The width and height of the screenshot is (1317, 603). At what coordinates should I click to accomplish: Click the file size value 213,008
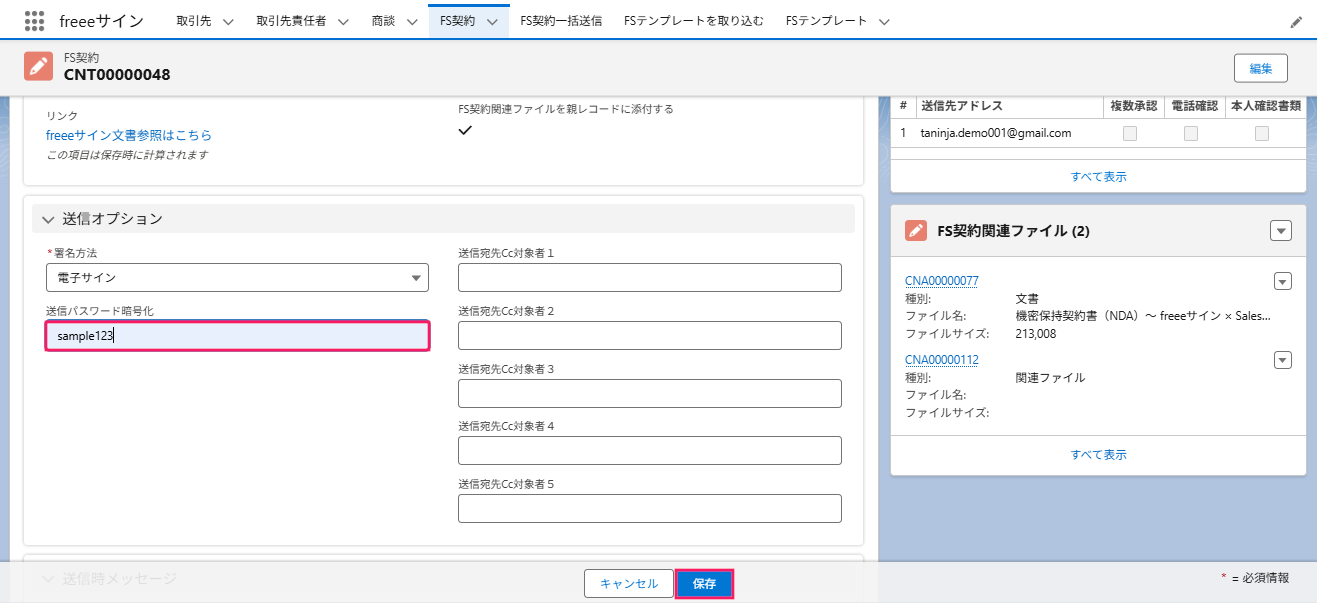[x=1035, y=334]
